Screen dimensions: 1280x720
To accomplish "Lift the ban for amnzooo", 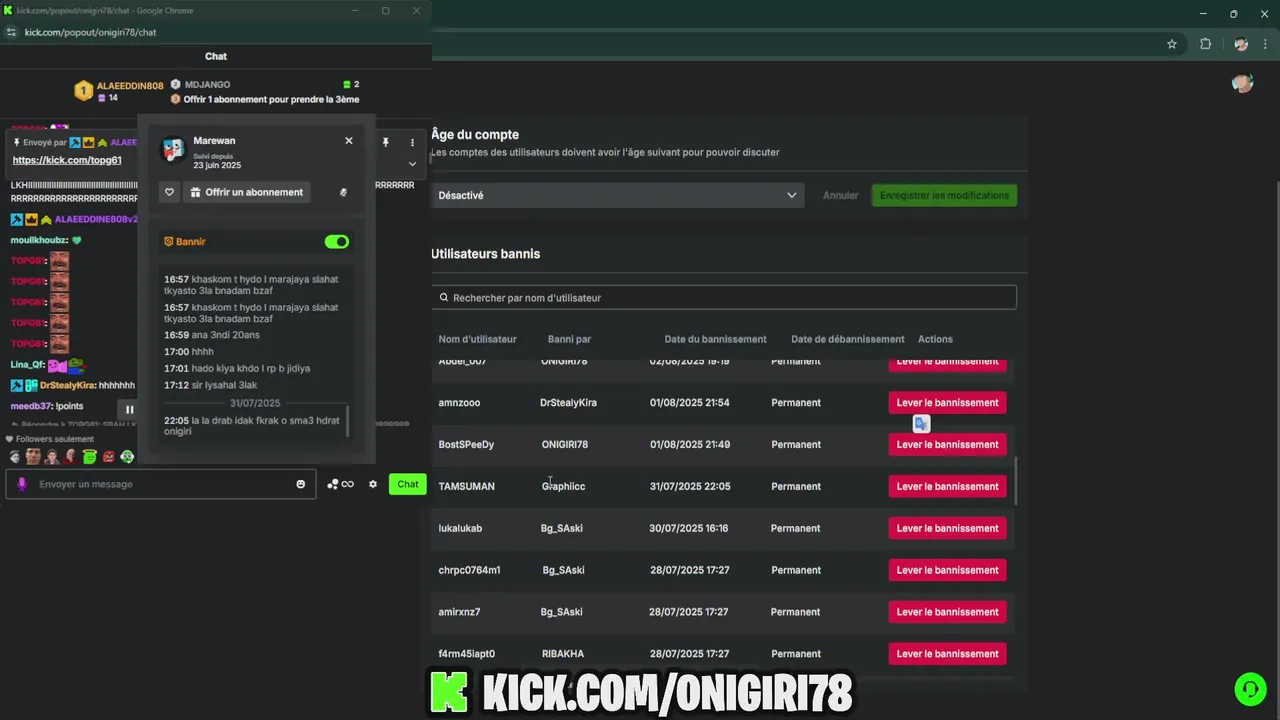I will point(947,402).
